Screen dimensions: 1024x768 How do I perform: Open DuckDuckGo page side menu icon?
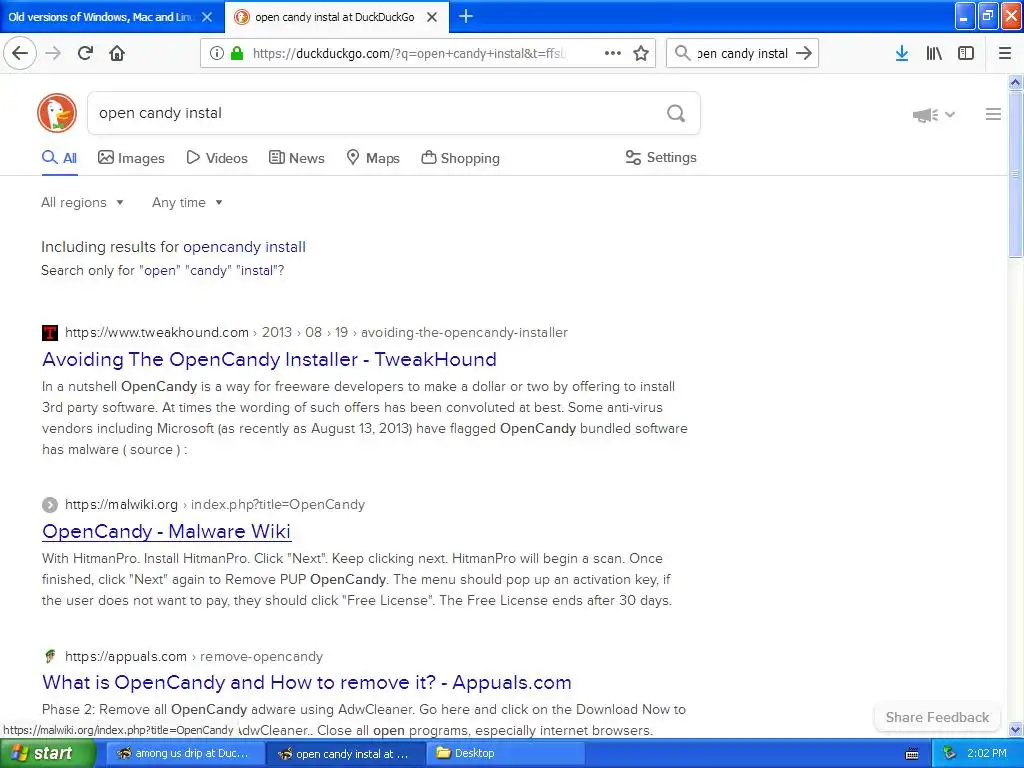pyautogui.click(x=993, y=114)
